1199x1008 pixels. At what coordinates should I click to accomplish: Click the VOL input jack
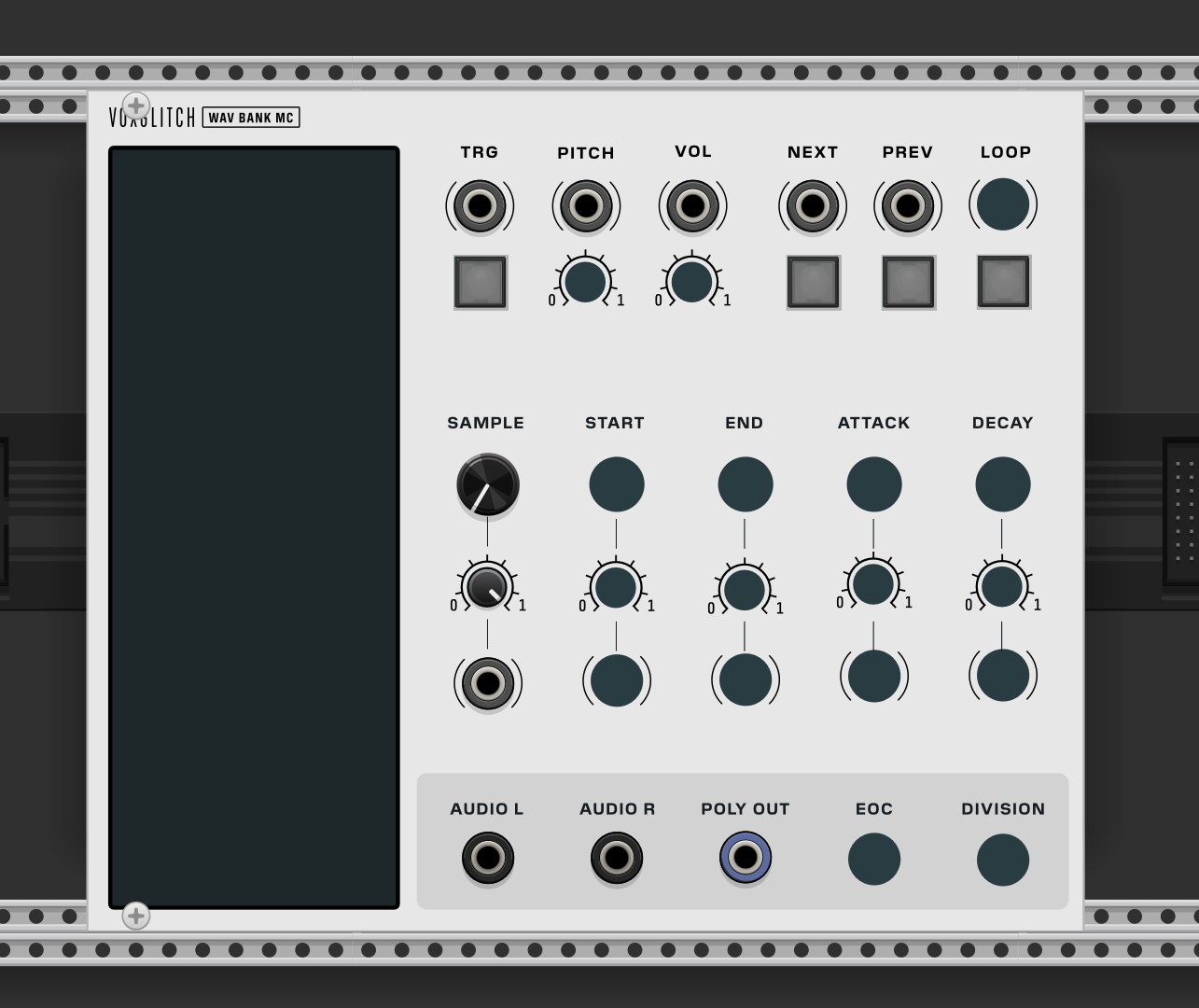click(692, 205)
